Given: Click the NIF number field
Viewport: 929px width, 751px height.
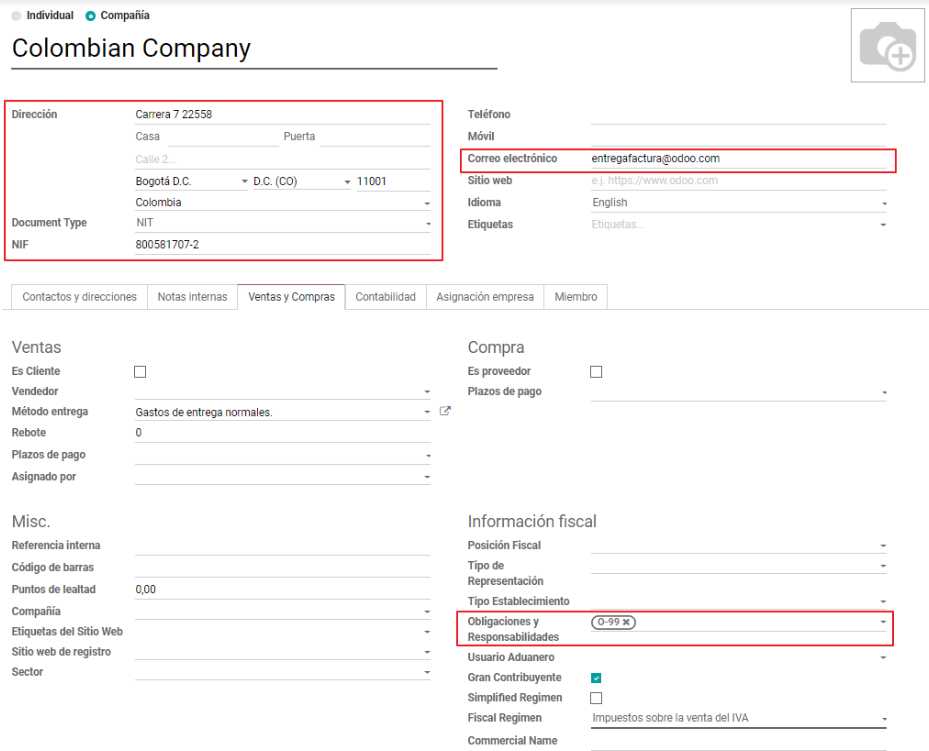Looking at the screenshot, I should pos(283,245).
